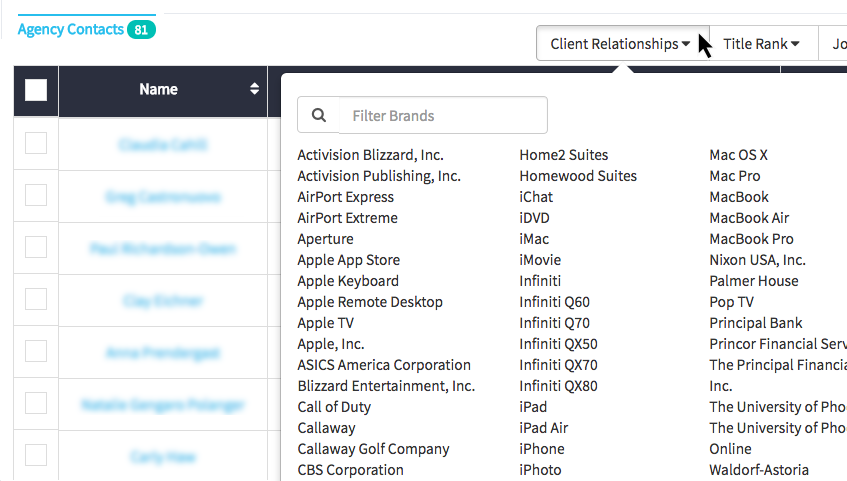Viewport: 847px width, 481px height.
Task: Choose Apple, Inc. in the list
Action: pyautogui.click(x=331, y=345)
